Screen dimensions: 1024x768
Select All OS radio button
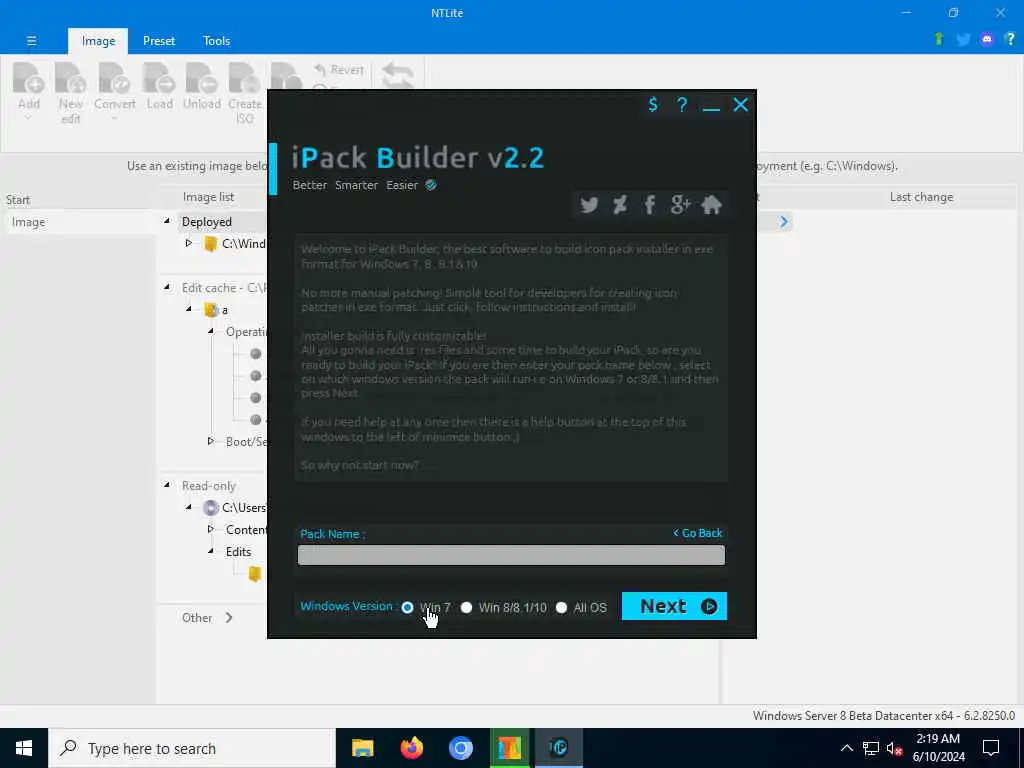[562, 607]
